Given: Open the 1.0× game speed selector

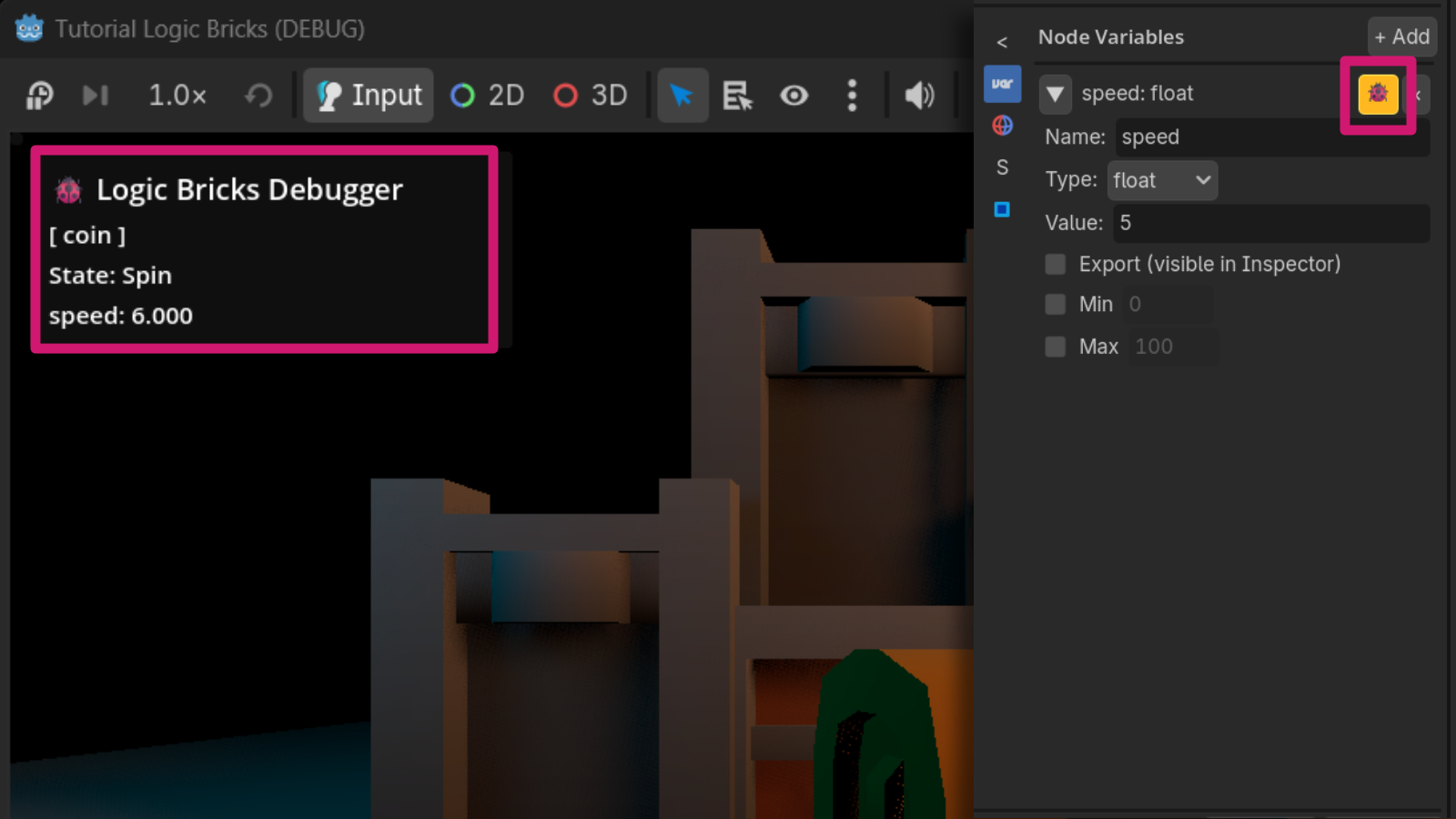Looking at the screenshot, I should (x=177, y=95).
